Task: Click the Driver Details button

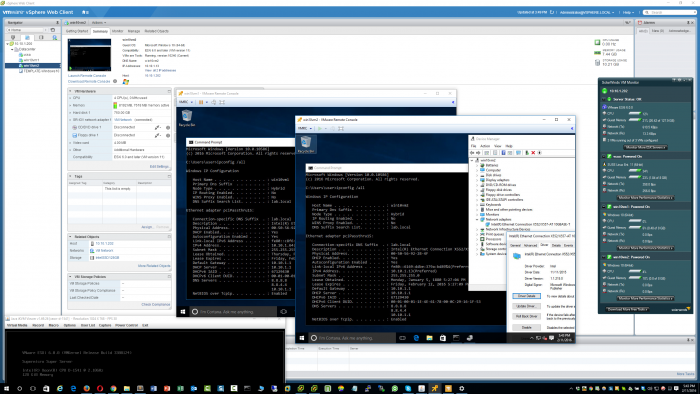Action: [526, 296]
